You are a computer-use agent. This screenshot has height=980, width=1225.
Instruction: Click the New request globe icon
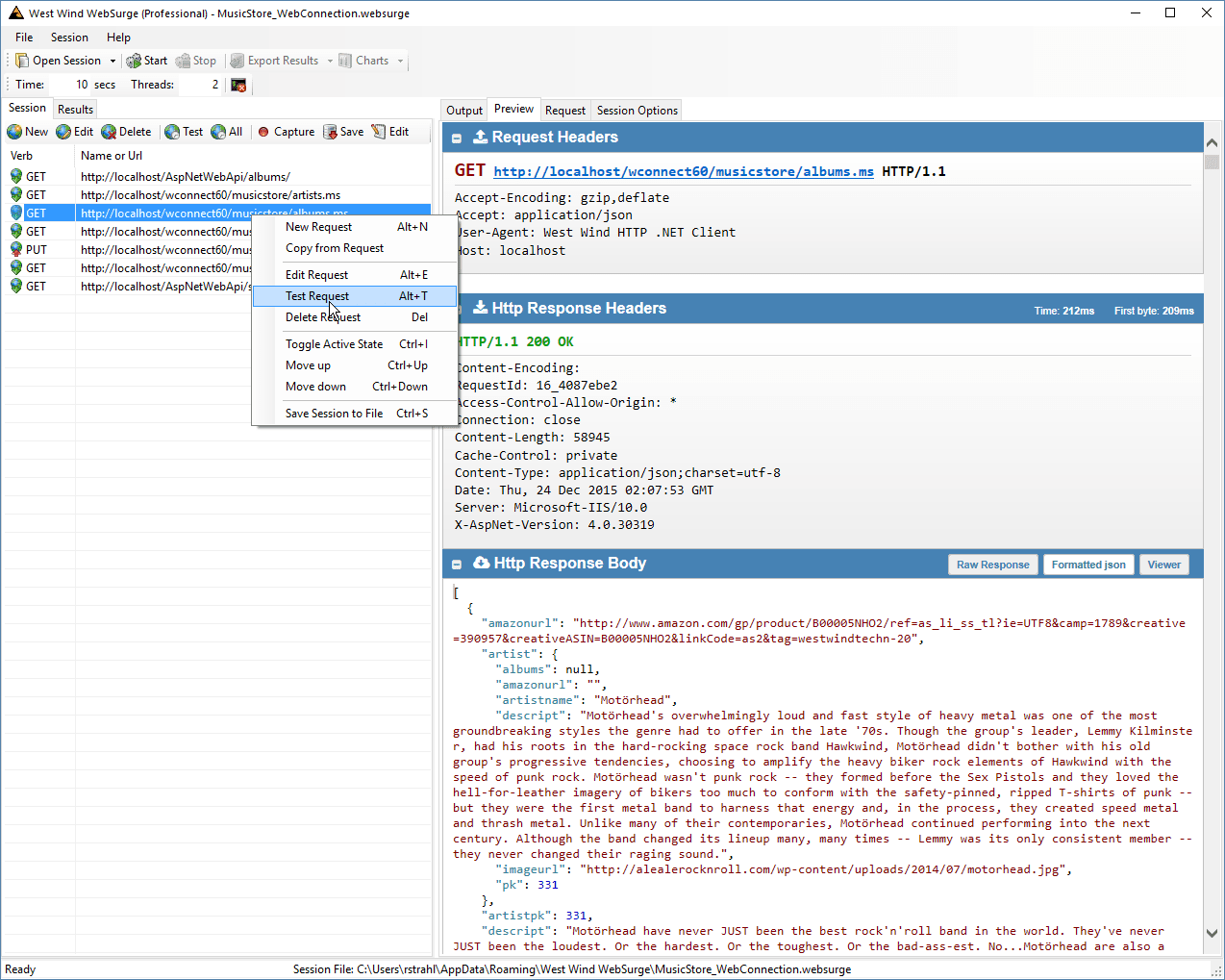tap(14, 132)
